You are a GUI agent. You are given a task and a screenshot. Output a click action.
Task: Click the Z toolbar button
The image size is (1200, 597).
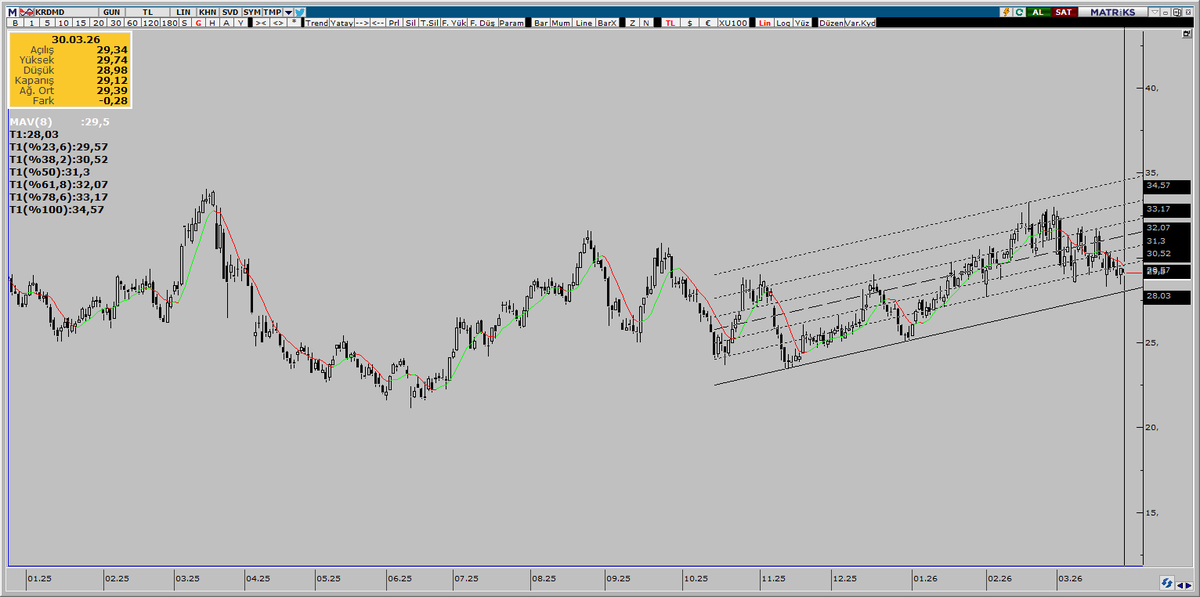633,23
